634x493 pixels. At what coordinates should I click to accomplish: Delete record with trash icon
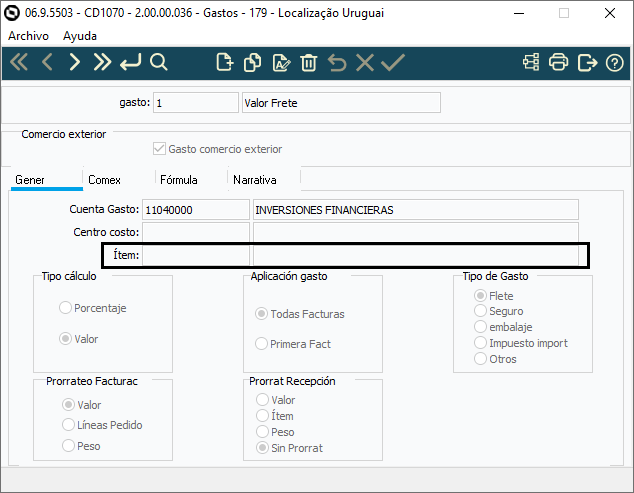click(309, 63)
